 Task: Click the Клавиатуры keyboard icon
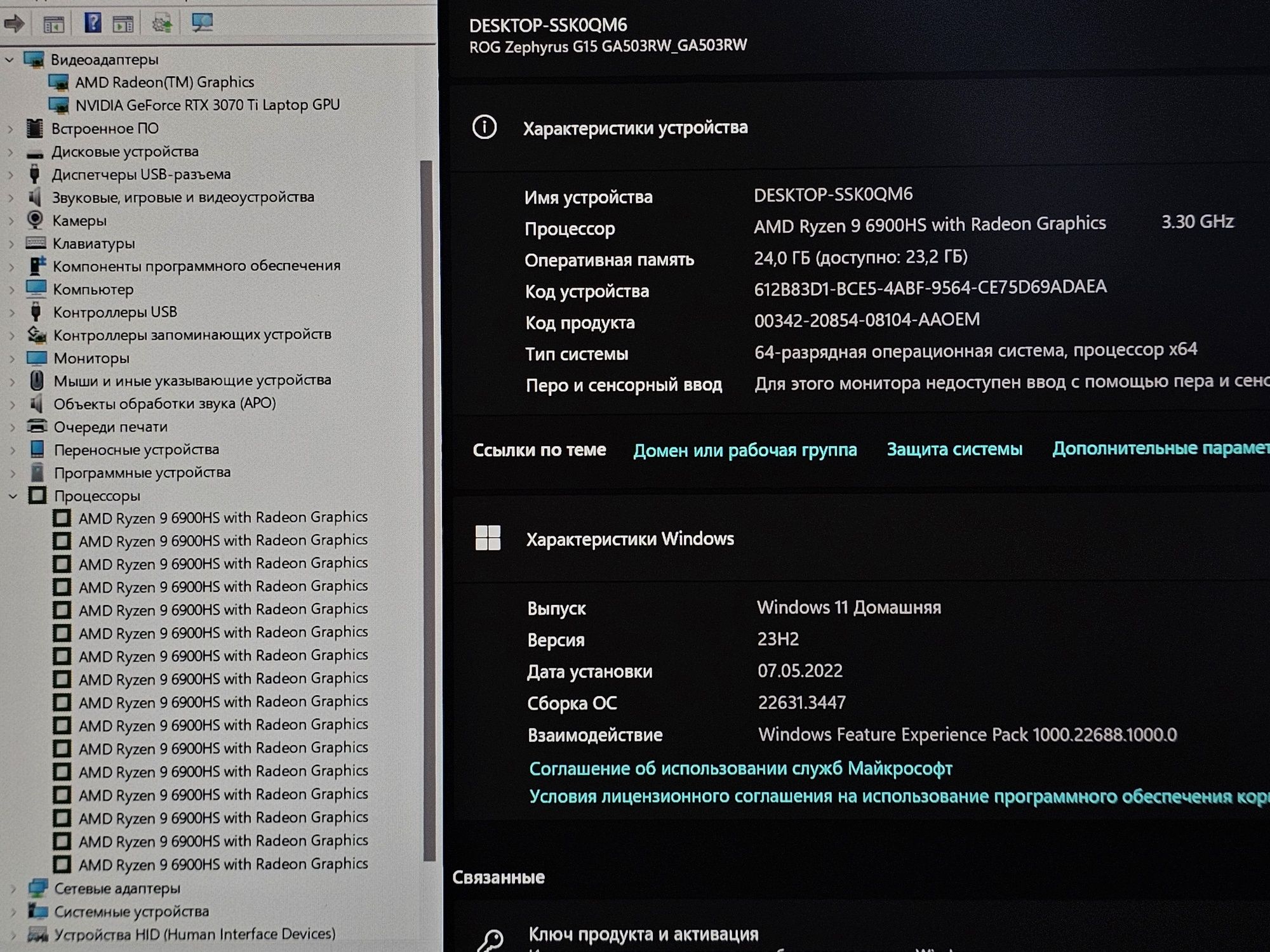point(36,243)
